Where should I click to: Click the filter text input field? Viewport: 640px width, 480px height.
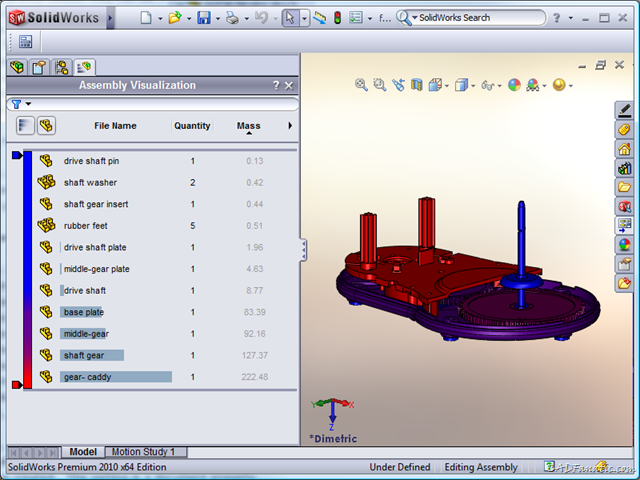(x=165, y=104)
